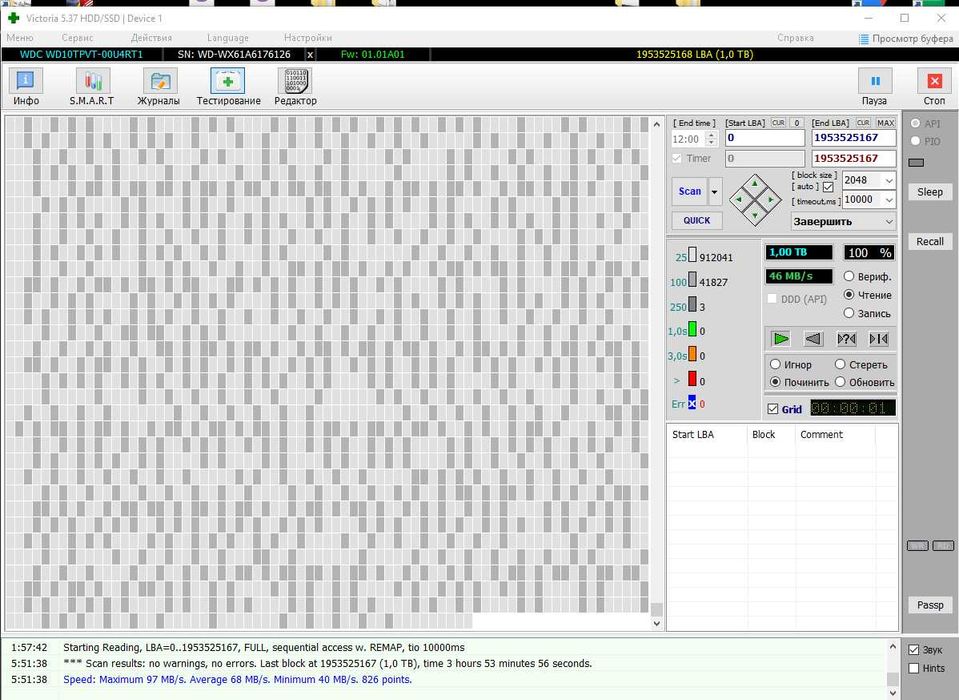Click the left arrow of the navigation diamond
This screenshot has width=959, height=700.
point(739,199)
